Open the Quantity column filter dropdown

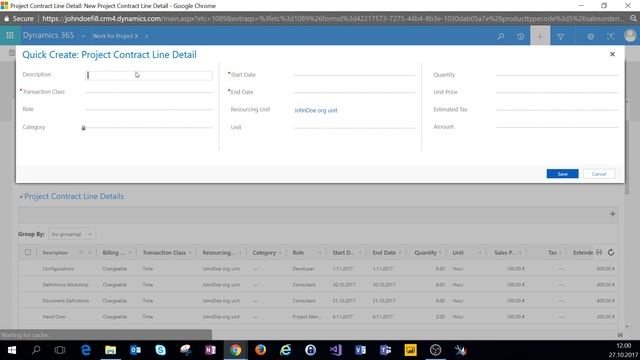click(x=440, y=253)
